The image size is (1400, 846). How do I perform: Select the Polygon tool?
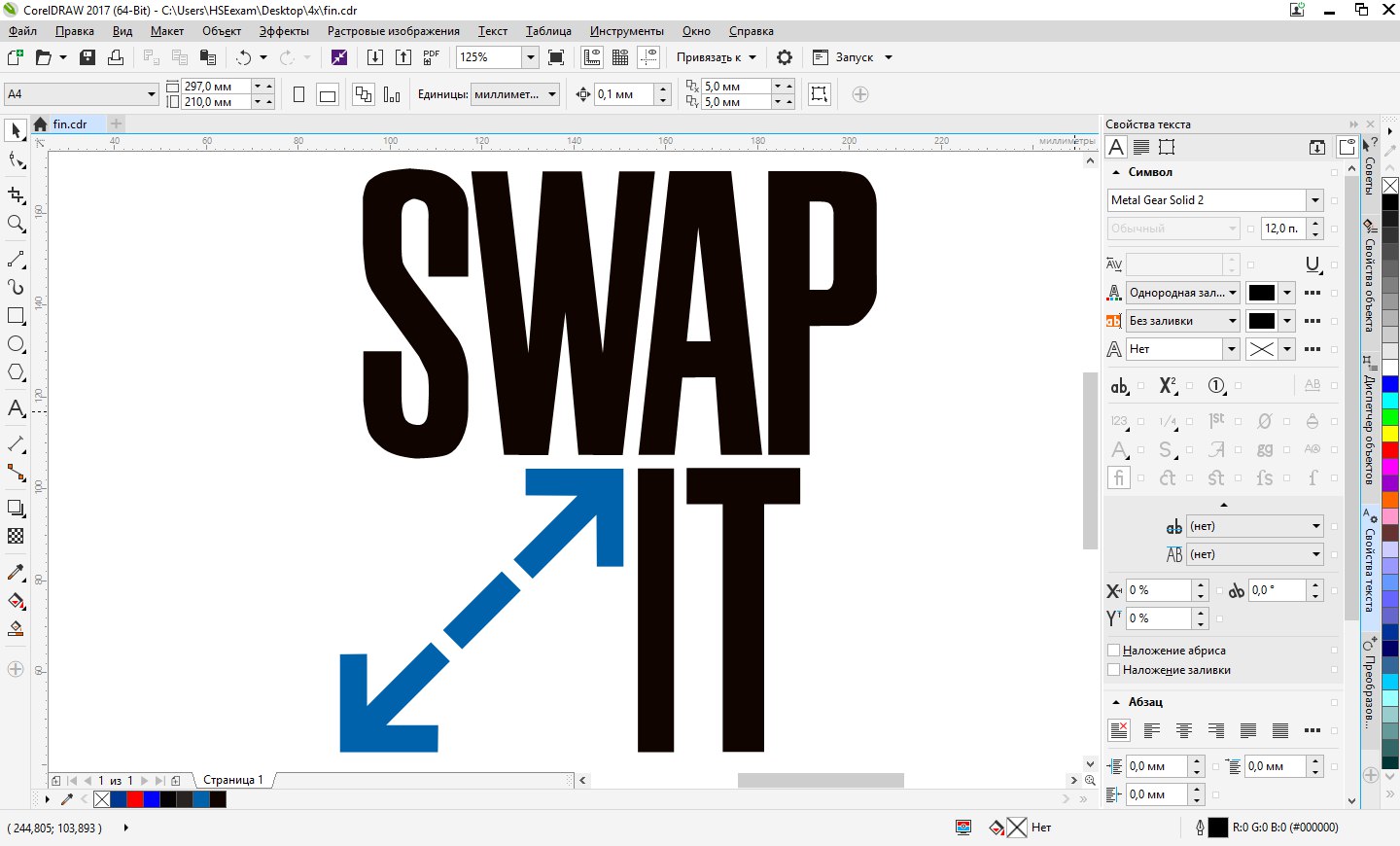(16, 372)
